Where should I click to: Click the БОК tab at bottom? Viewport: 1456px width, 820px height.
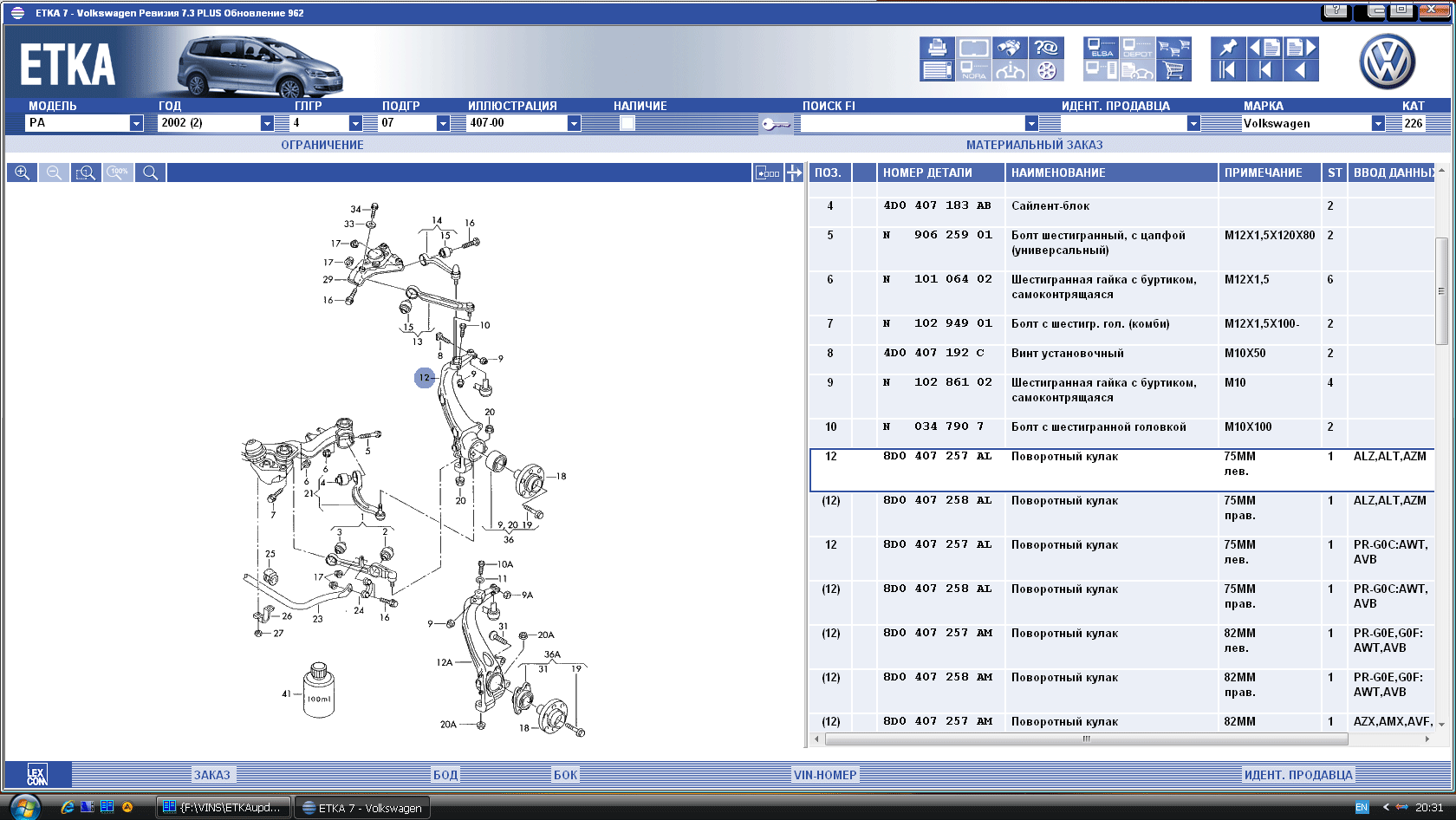[565, 775]
